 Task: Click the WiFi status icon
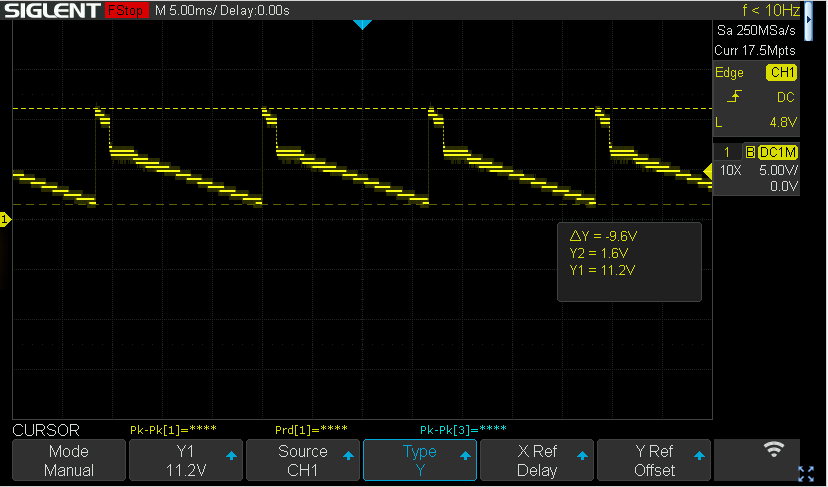[774, 449]
